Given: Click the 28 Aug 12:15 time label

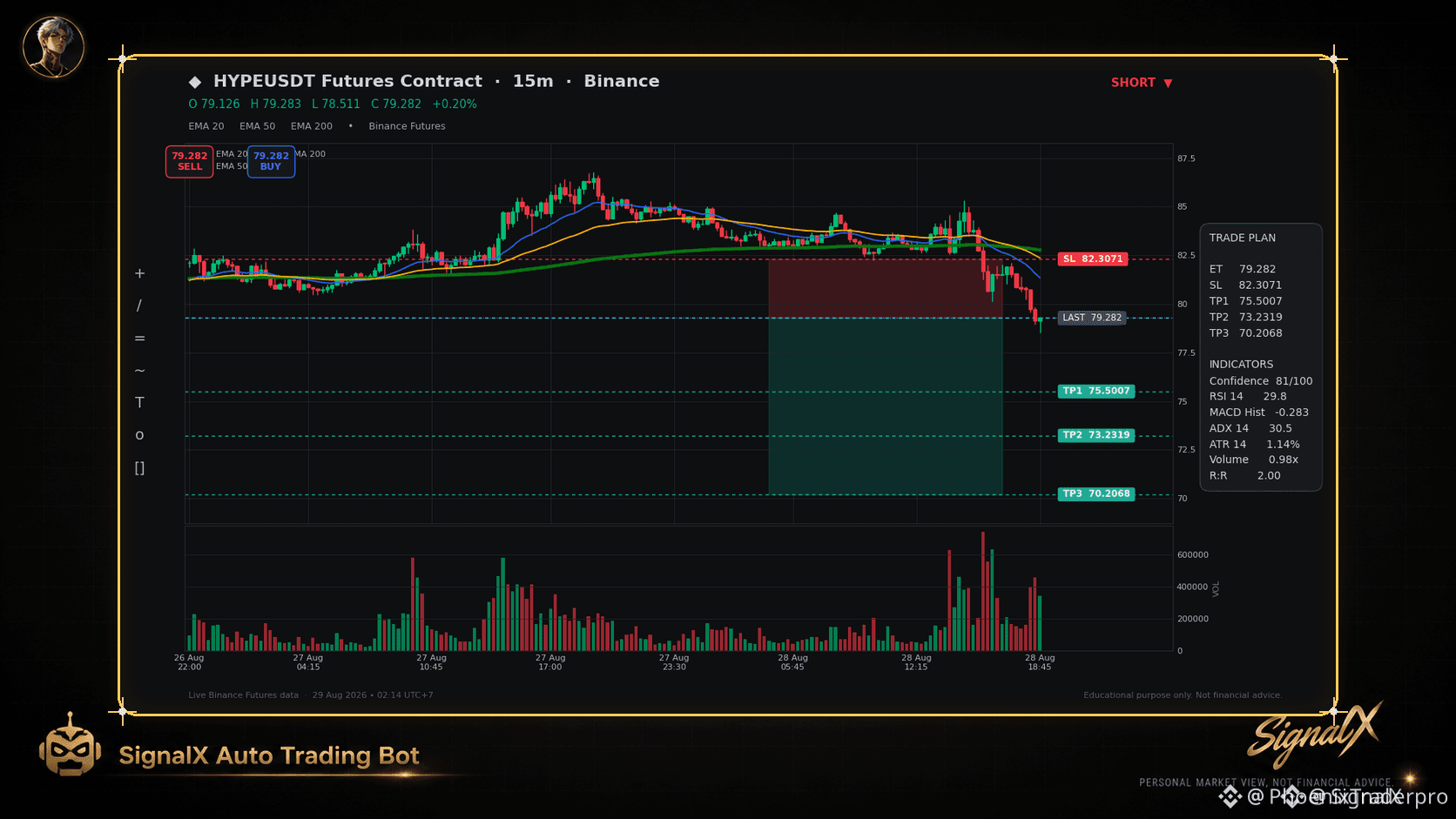Looking at the screenshot, I should [x=916, y=662].
